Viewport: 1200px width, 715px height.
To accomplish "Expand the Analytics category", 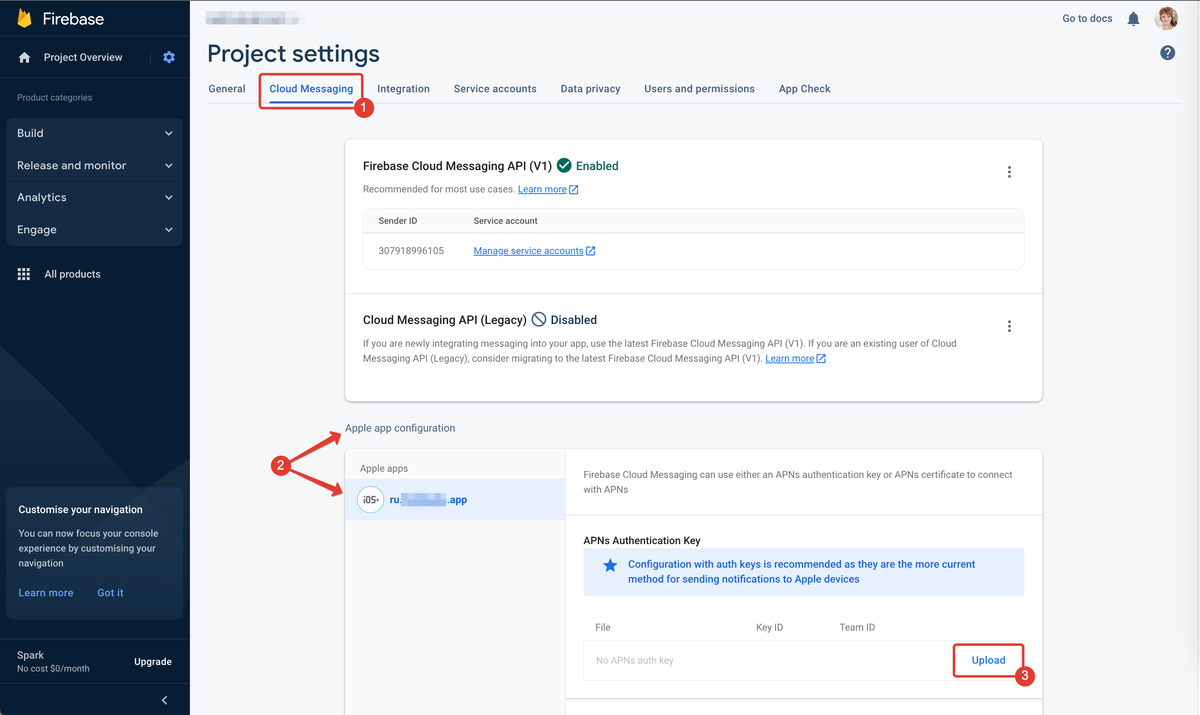I will (x=94, y=197).
